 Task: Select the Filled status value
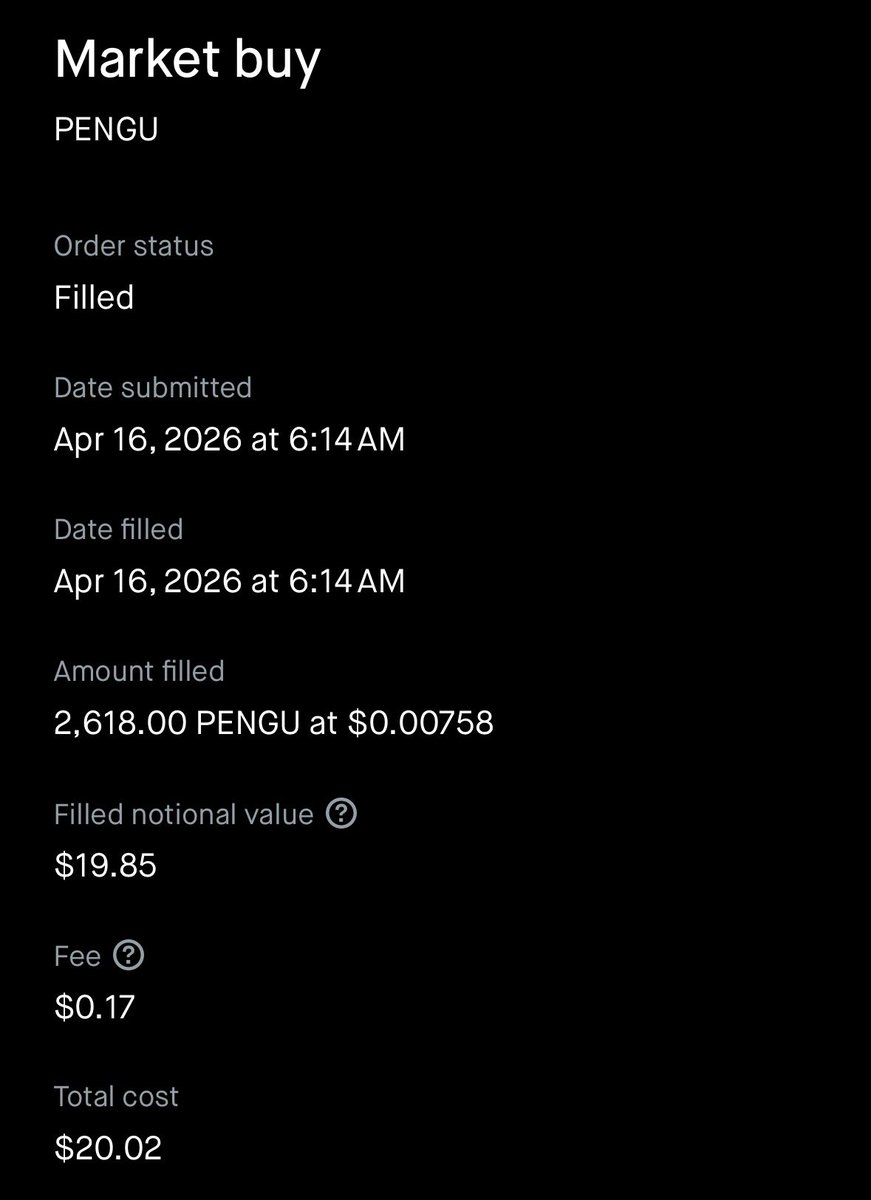tap(94, 297)
